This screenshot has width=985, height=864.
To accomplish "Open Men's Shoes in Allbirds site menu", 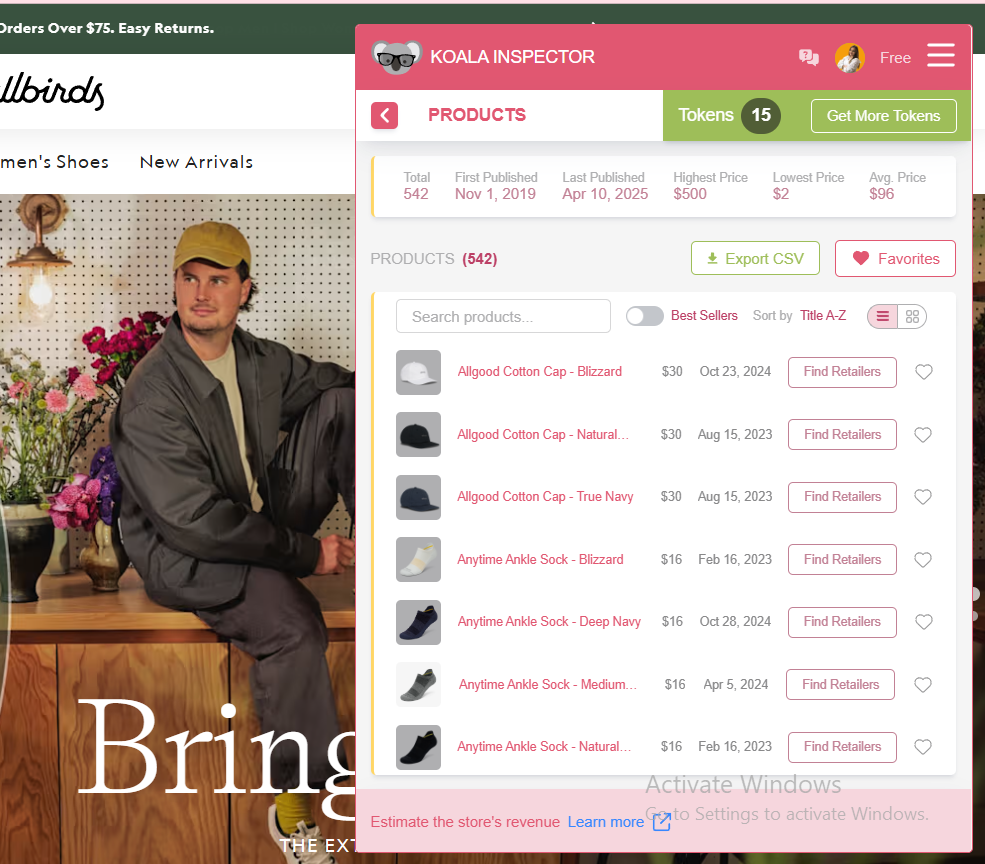I will 55,162.
